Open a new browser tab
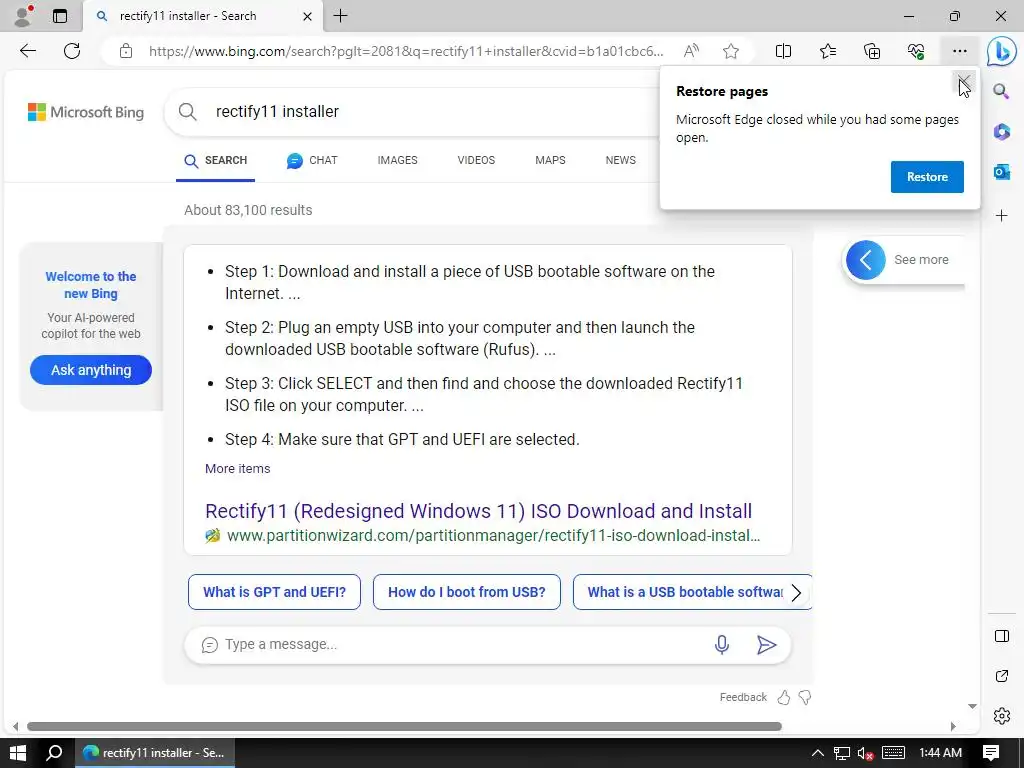The height and width of the screenshot is (768, 1024). tap(340, 16)
